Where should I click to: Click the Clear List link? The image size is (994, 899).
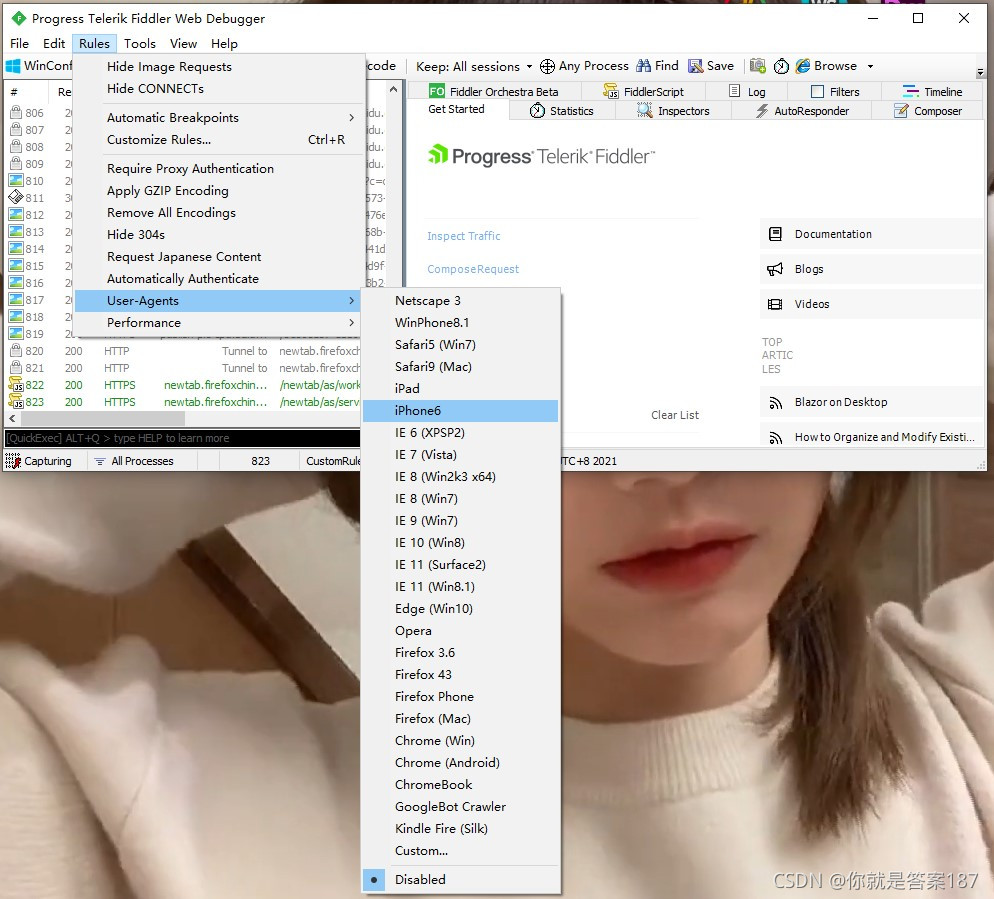point(674,415)
